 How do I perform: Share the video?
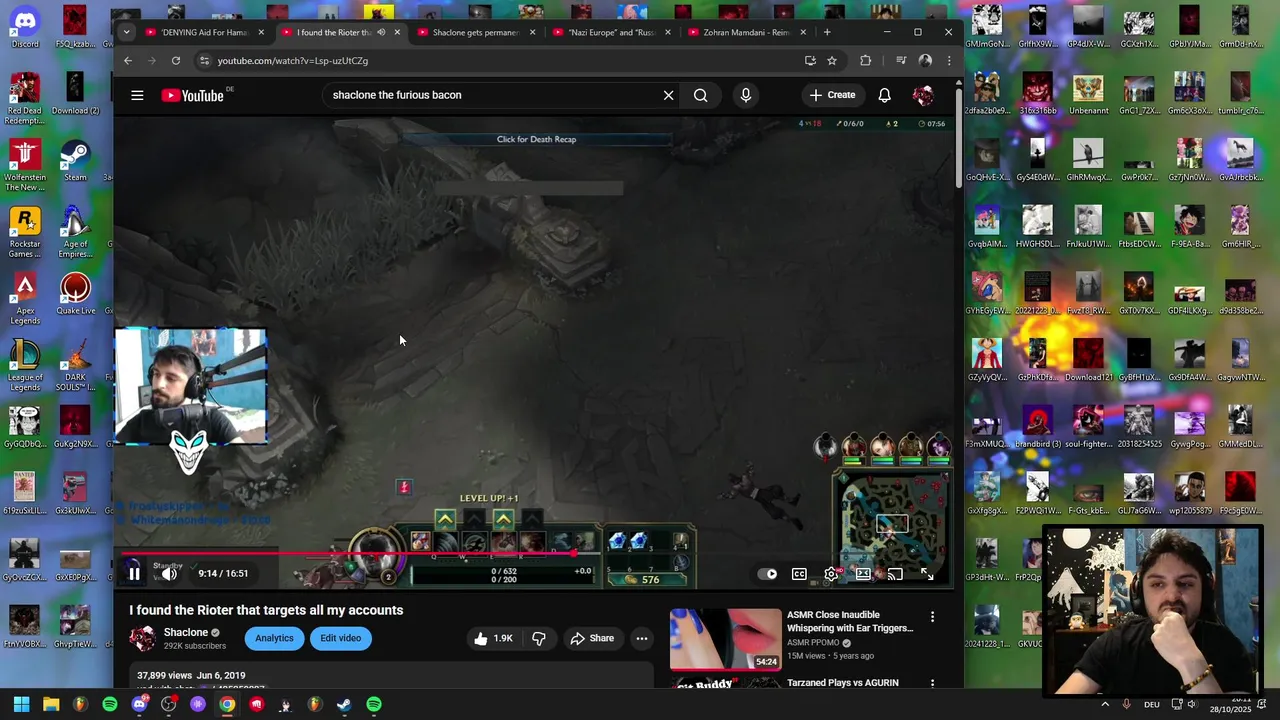[x=592, y=638]
